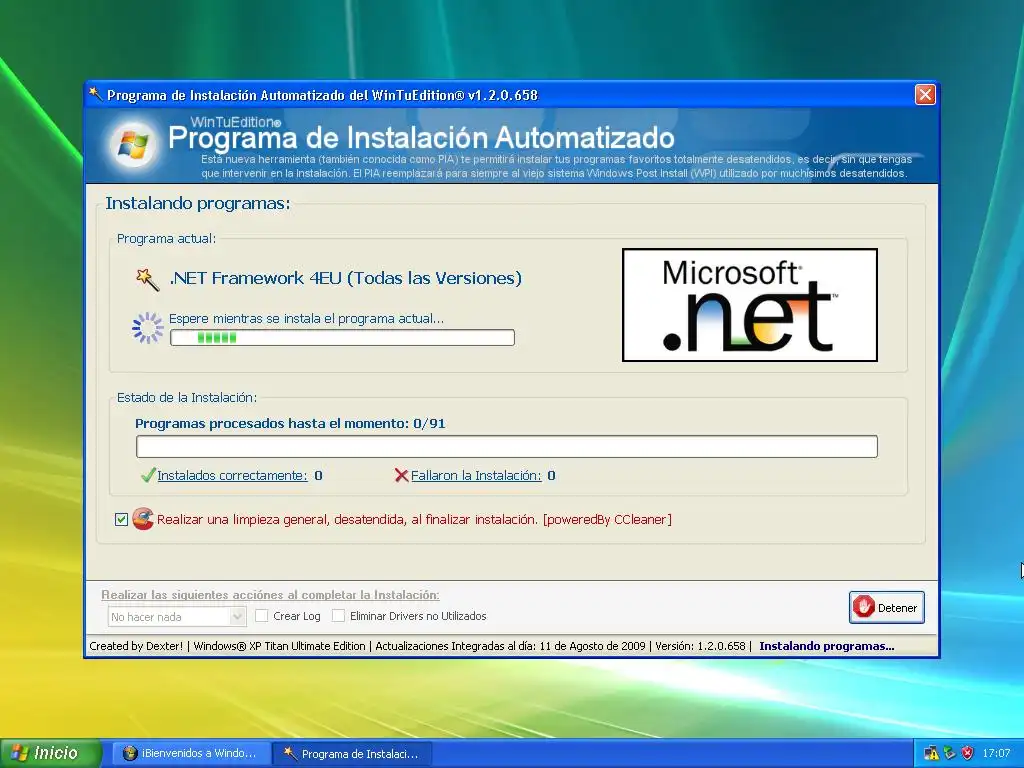This screenshot has height=768, width=1024.
Task: Click the magic wand icon next to .NET Framework
Action: coord(147,280)
